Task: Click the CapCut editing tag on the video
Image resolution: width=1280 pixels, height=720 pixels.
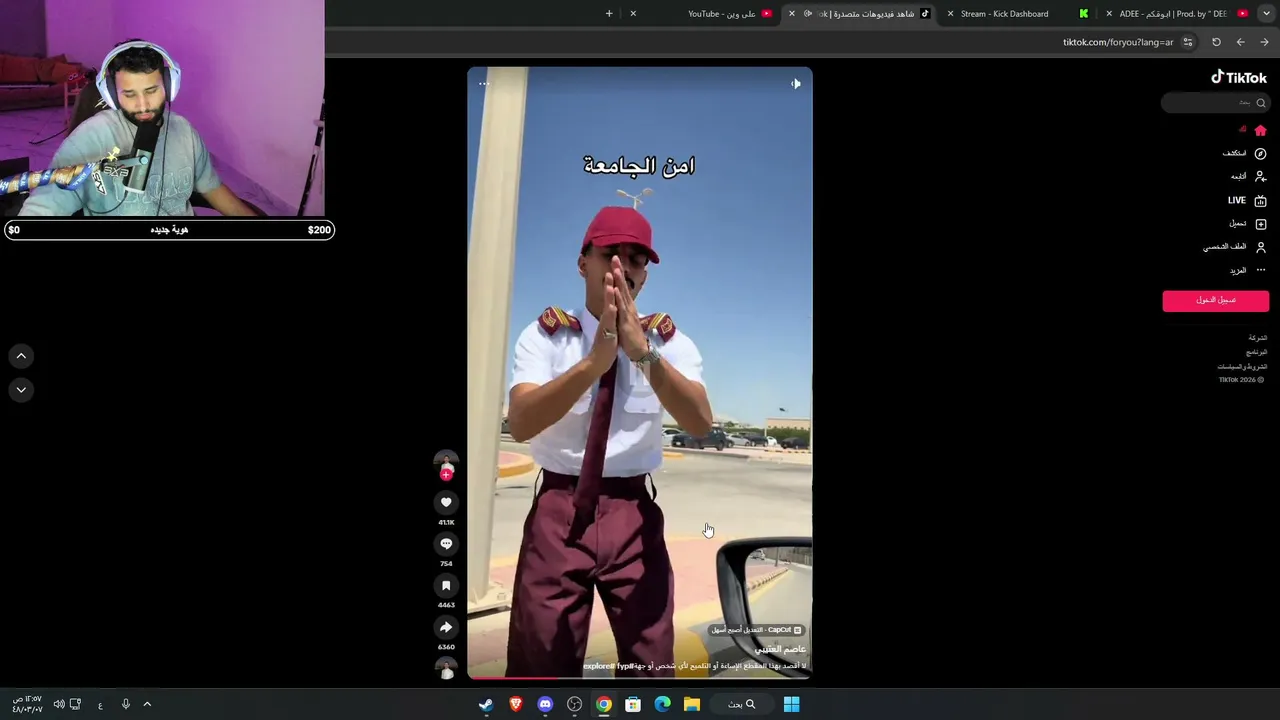Action: tap(757, 630)
